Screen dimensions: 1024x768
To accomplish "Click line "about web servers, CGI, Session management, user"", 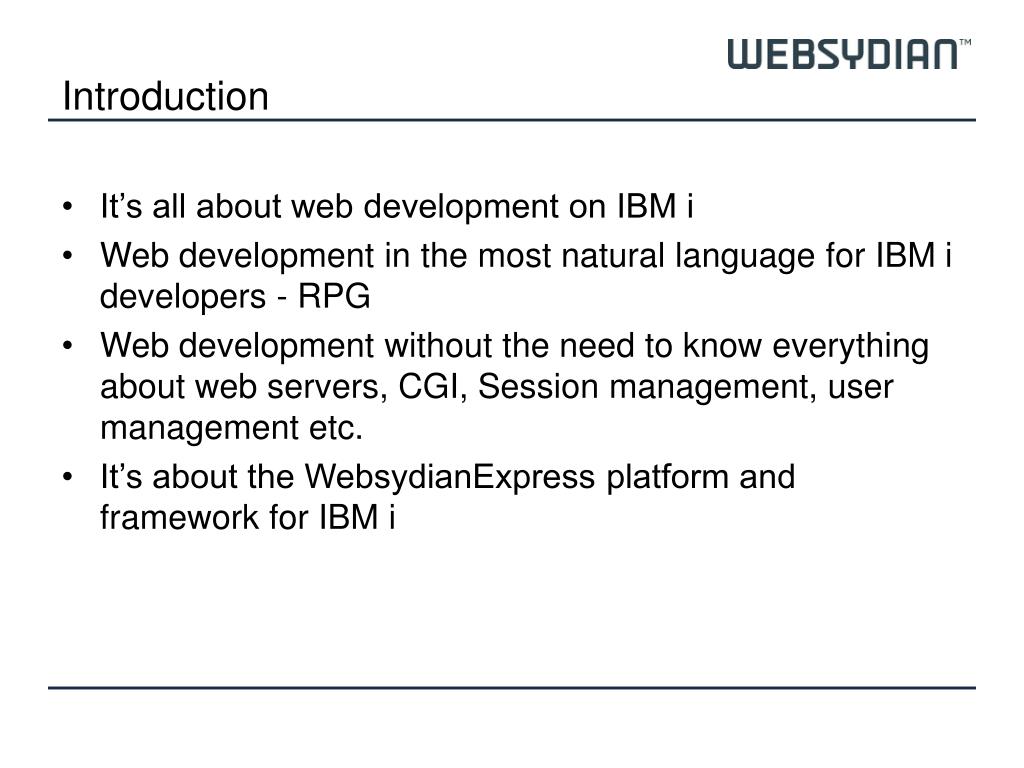I will pos(496,387).
